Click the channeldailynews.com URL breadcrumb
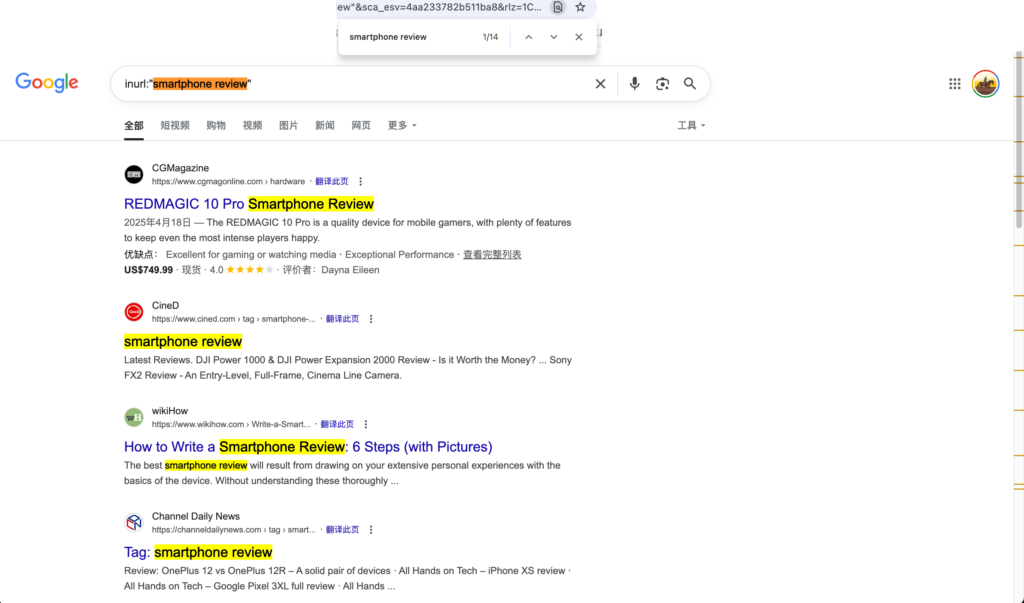 234,530
